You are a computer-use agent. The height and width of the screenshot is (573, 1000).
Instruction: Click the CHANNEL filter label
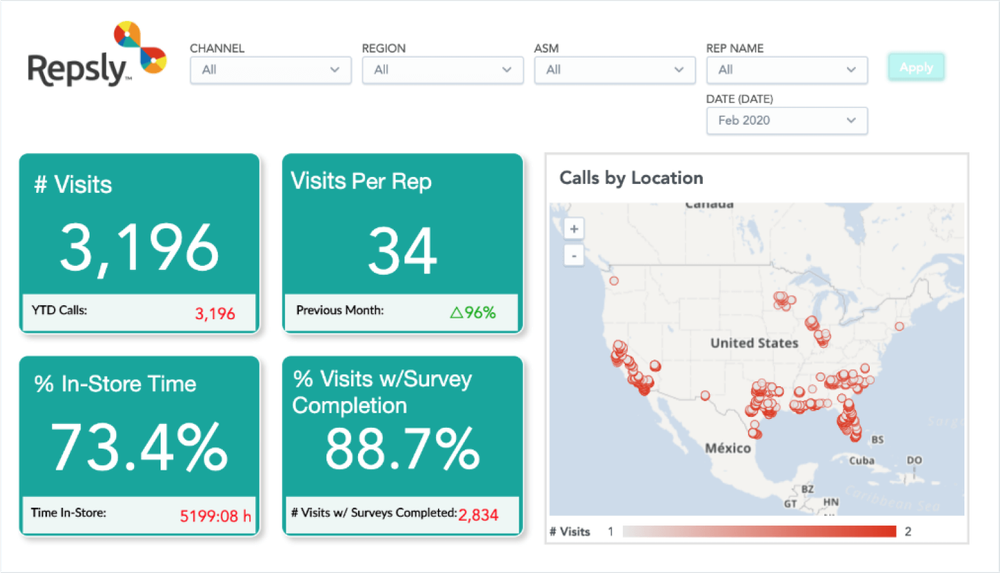coord(217,48)
